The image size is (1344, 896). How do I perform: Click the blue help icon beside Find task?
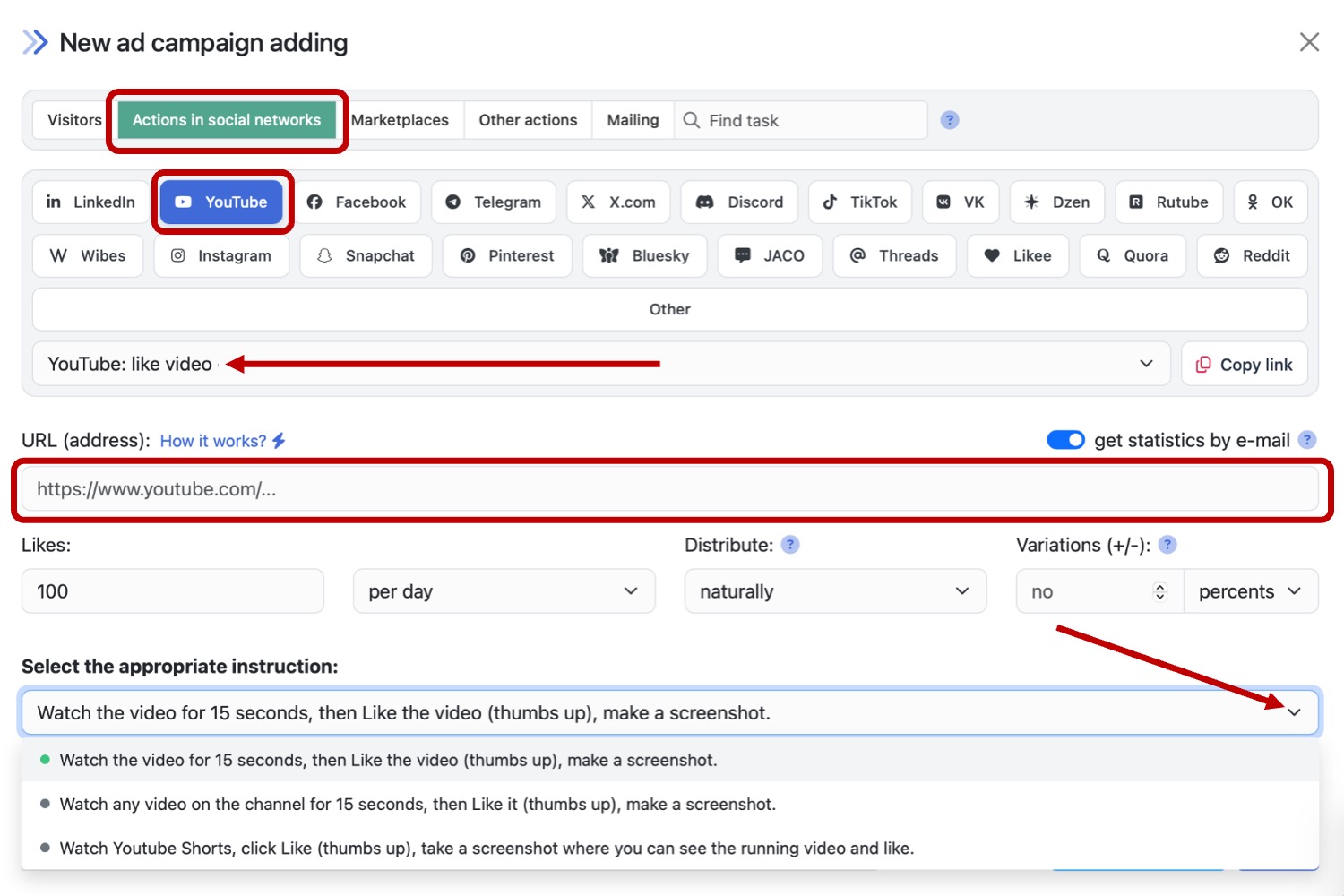click(950, 120)
